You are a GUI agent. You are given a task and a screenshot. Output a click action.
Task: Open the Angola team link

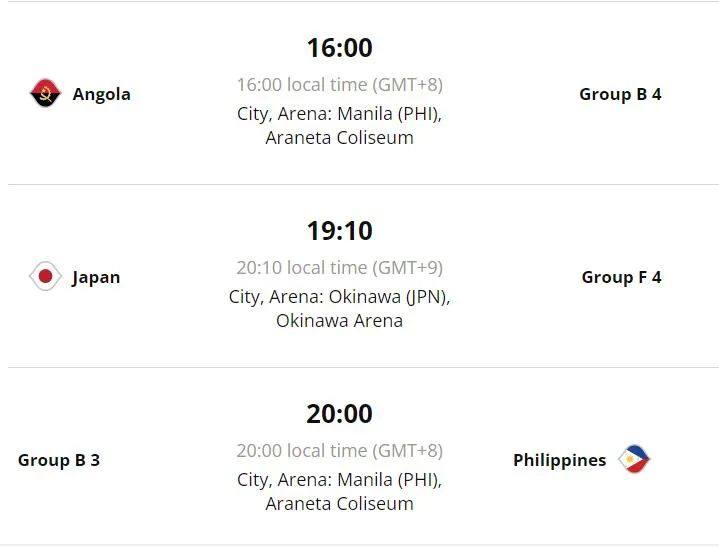point(101,94)
